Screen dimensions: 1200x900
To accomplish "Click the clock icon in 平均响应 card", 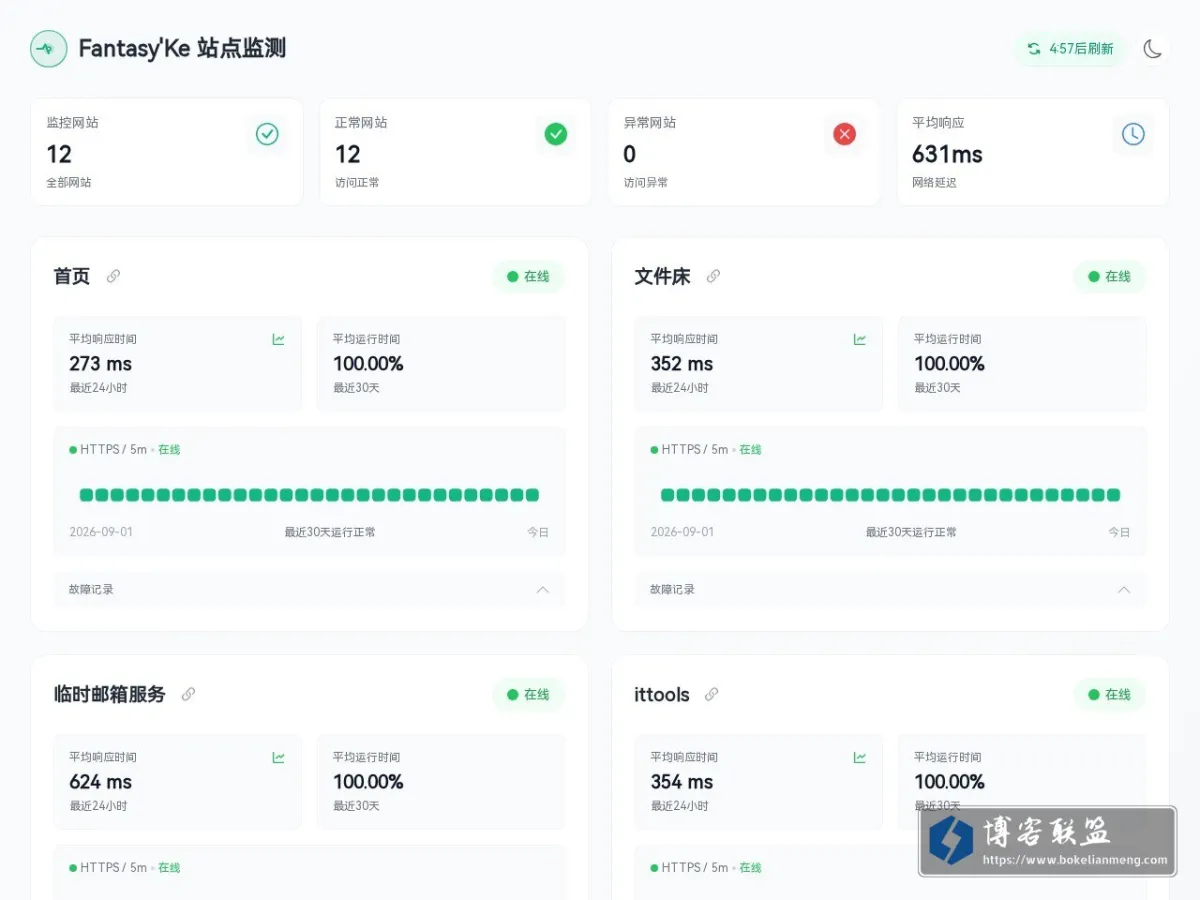I will (x=1133, y=134).
